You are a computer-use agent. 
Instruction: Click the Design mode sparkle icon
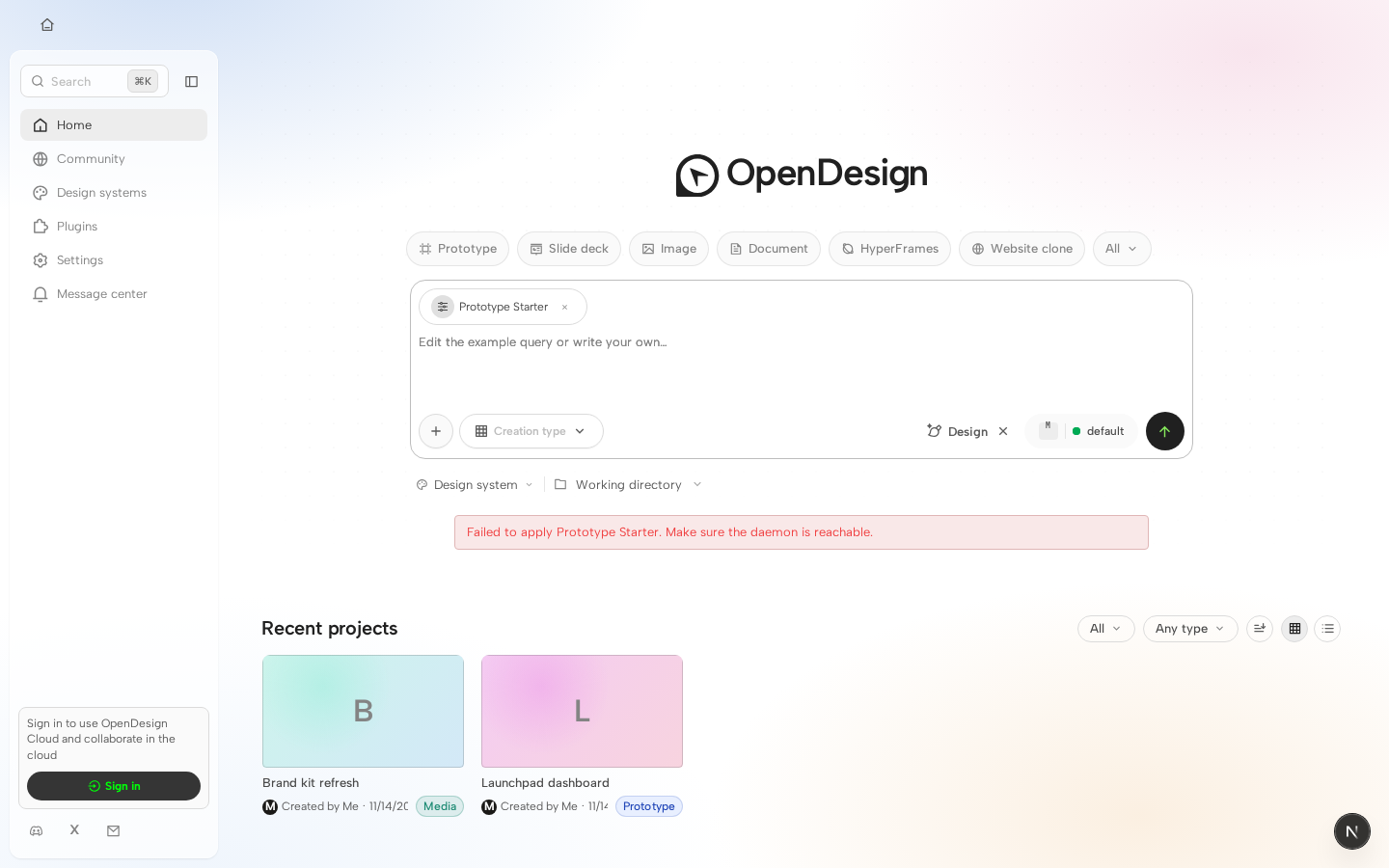934,431
